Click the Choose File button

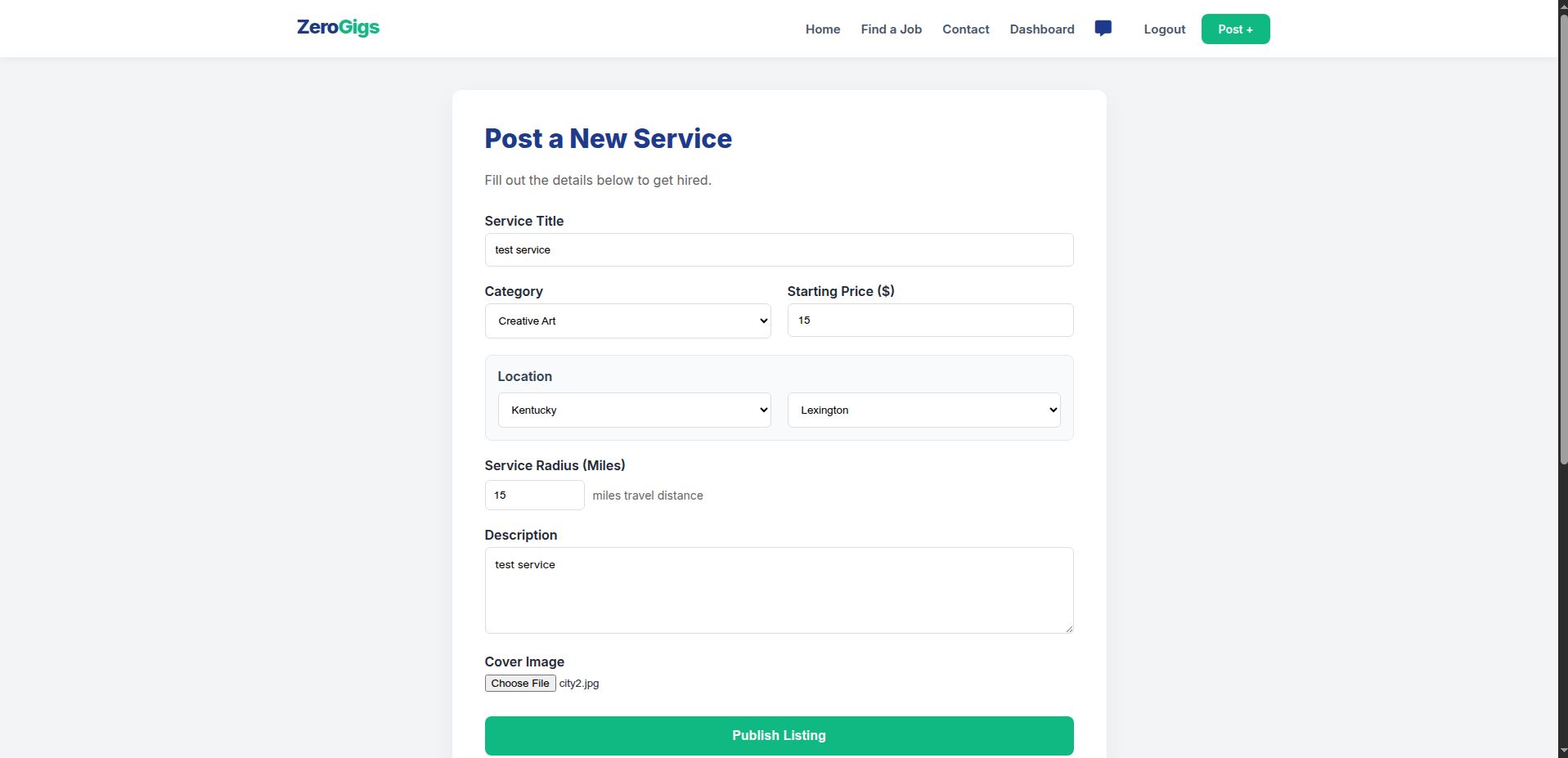click(x=520, y=684)
